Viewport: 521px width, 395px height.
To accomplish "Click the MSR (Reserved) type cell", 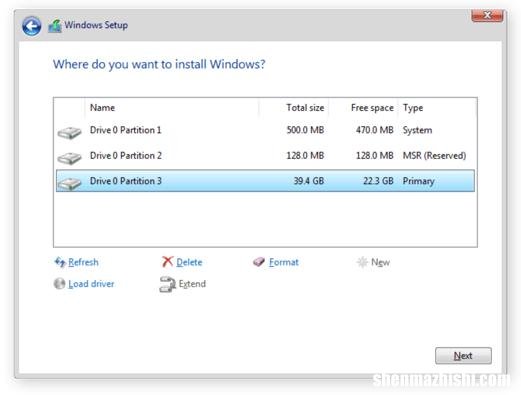I will point(434,156).
